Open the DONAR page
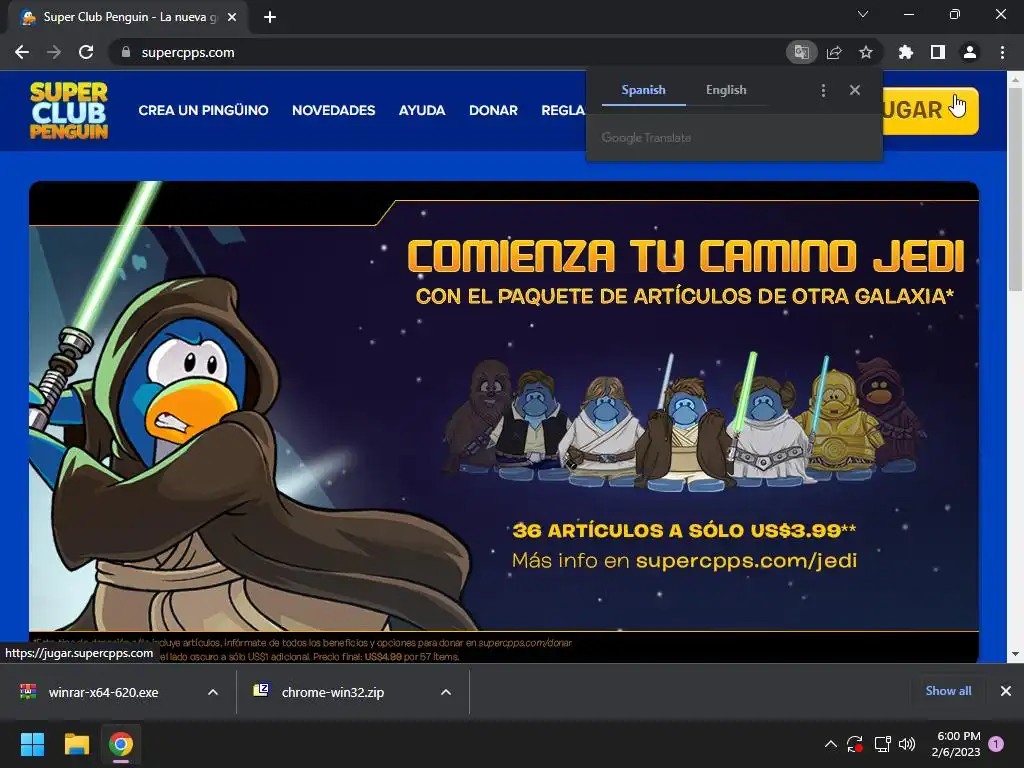 (x=493, y=110)
